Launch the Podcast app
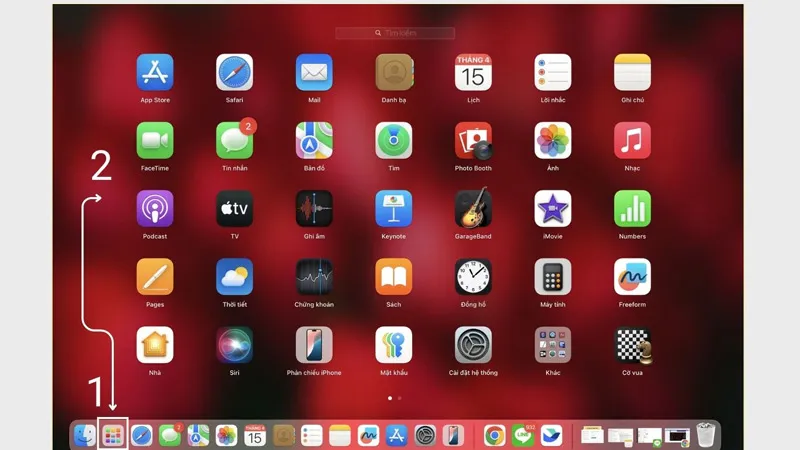Screen dimensions: 800x450 155,209
